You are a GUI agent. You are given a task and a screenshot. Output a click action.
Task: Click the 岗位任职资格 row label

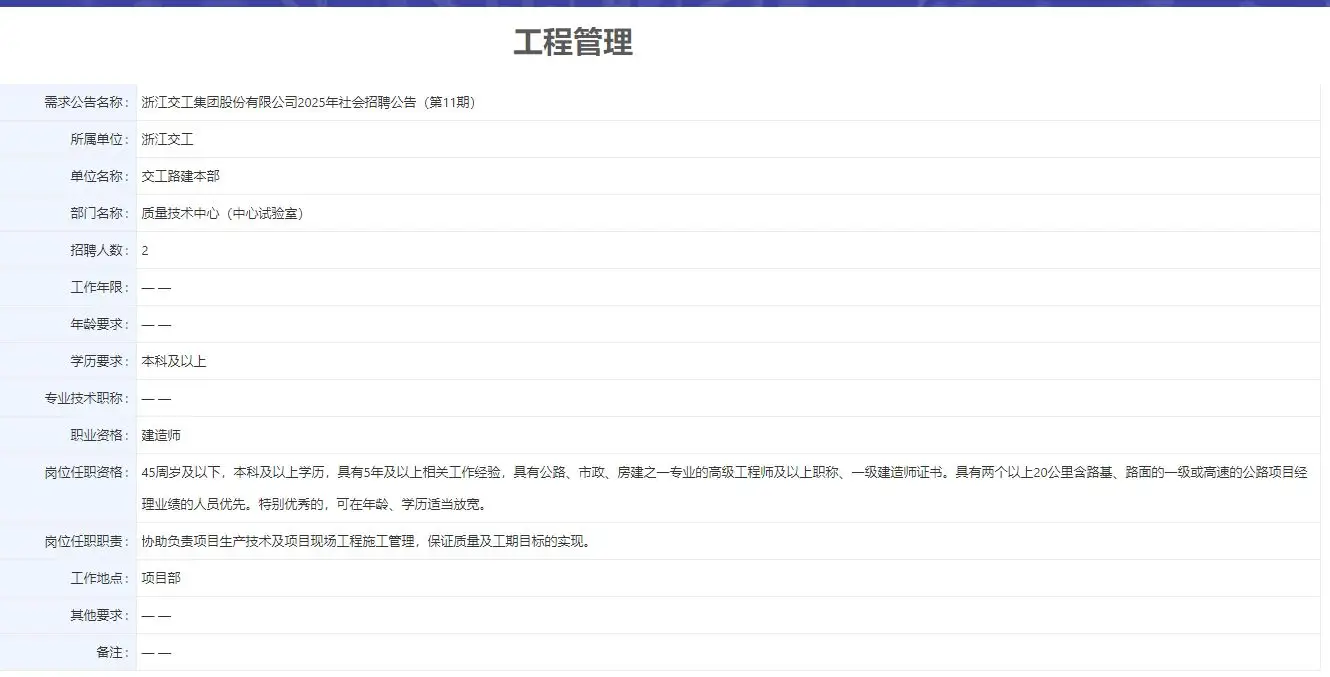click(87, 472)
